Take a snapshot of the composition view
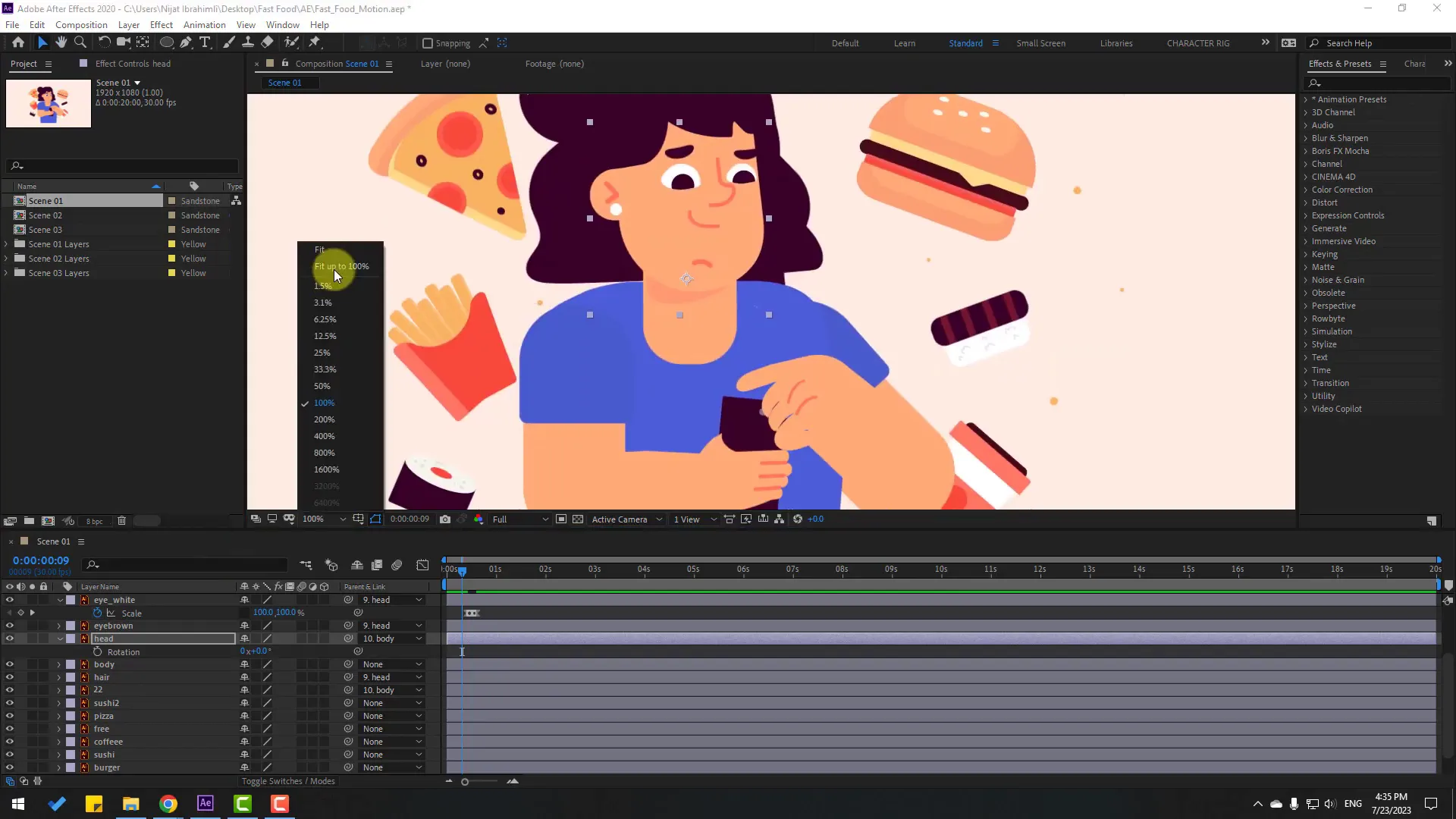The height and width of the screenshot is (819, 1456). tap(446, 519)
